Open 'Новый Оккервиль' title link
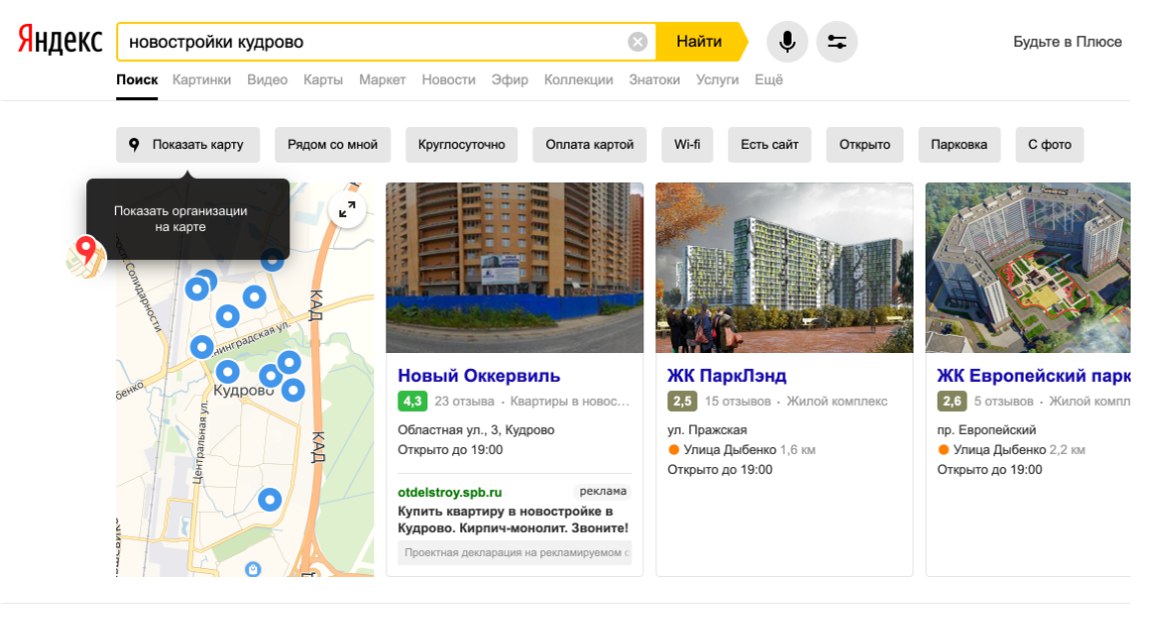The width and height of the screenshot is (1150, 618). 479,375
